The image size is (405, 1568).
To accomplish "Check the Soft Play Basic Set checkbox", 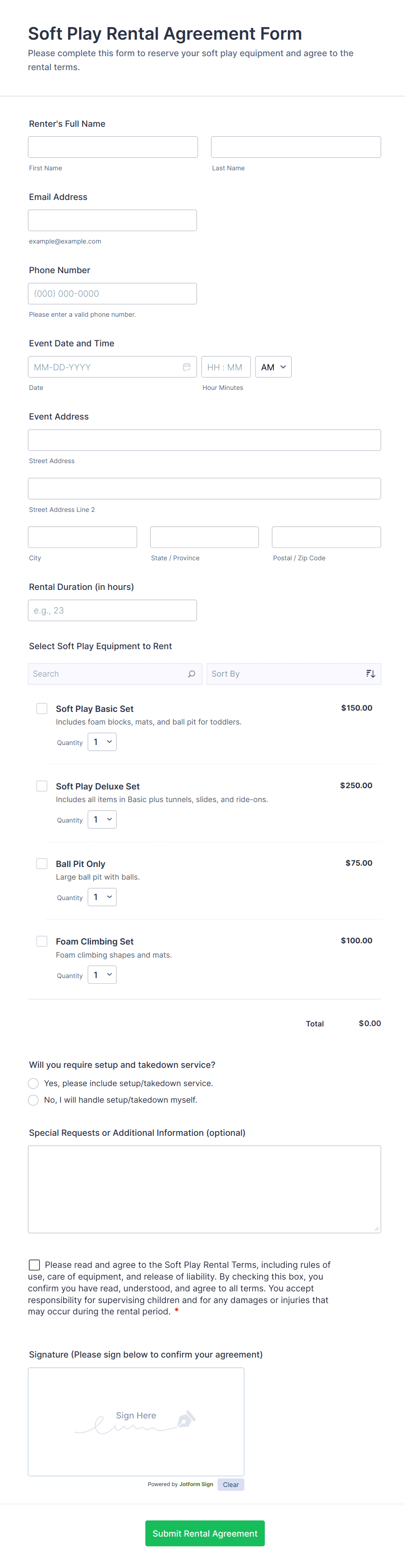I will tap(42, 708).
